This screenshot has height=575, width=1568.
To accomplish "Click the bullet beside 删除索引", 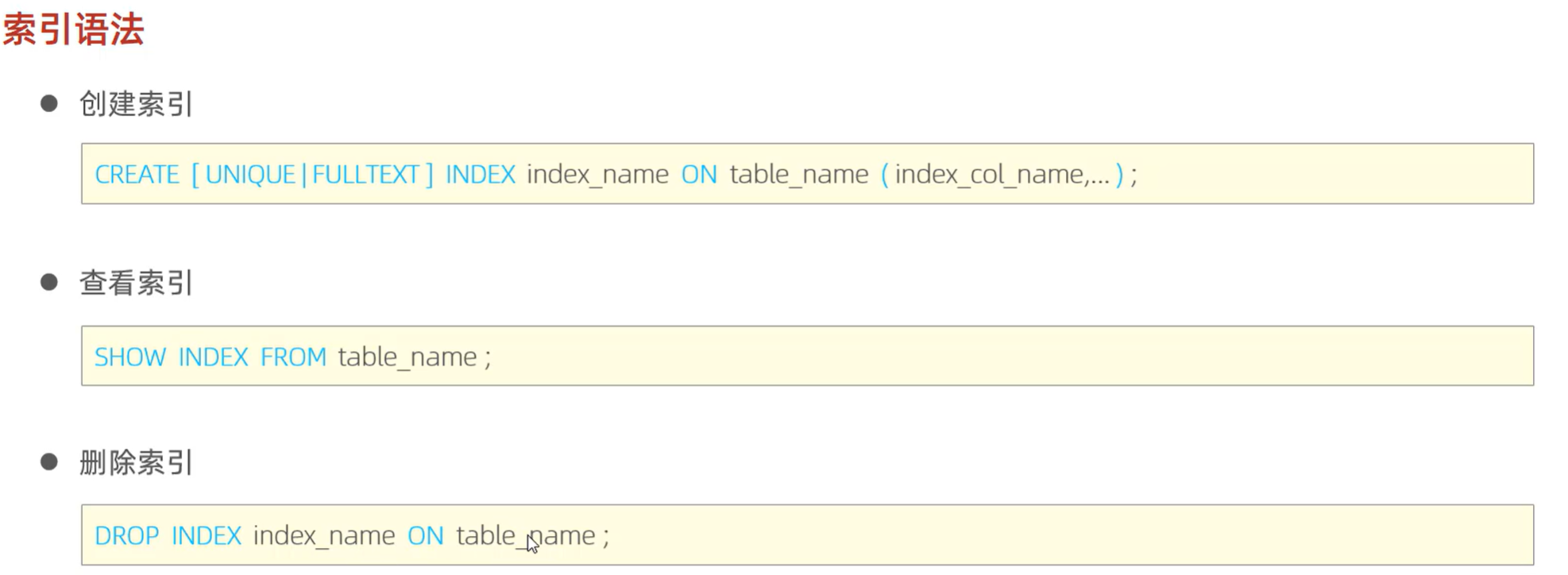I will point(49,461).
